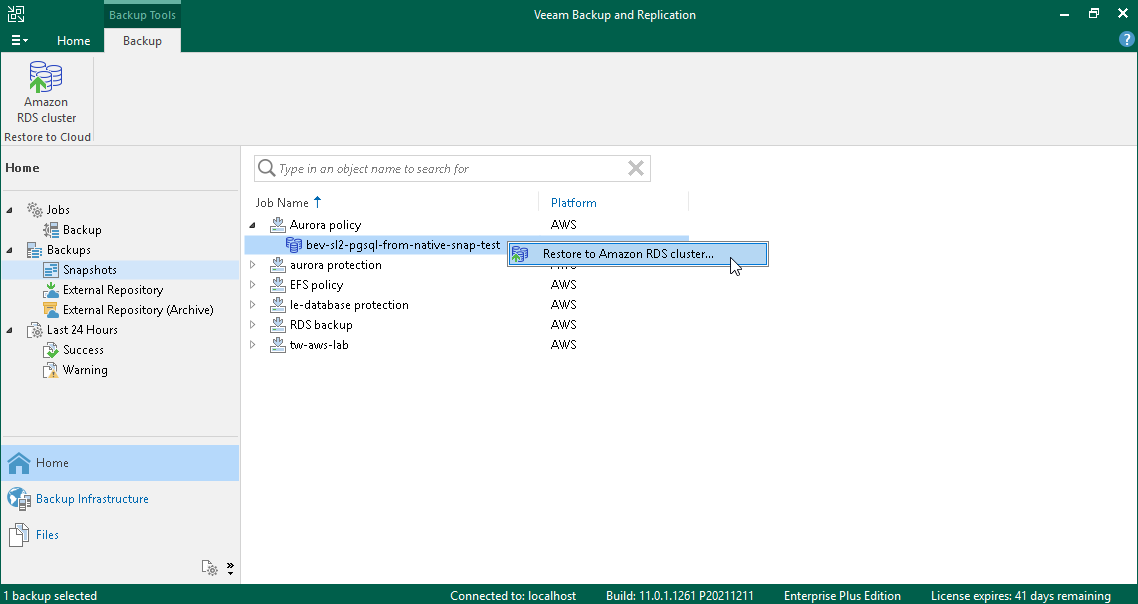Screen dimensions: 1138x604
Task: Collapse the Last 24 Hours tree node
Action: click(9, 330)
